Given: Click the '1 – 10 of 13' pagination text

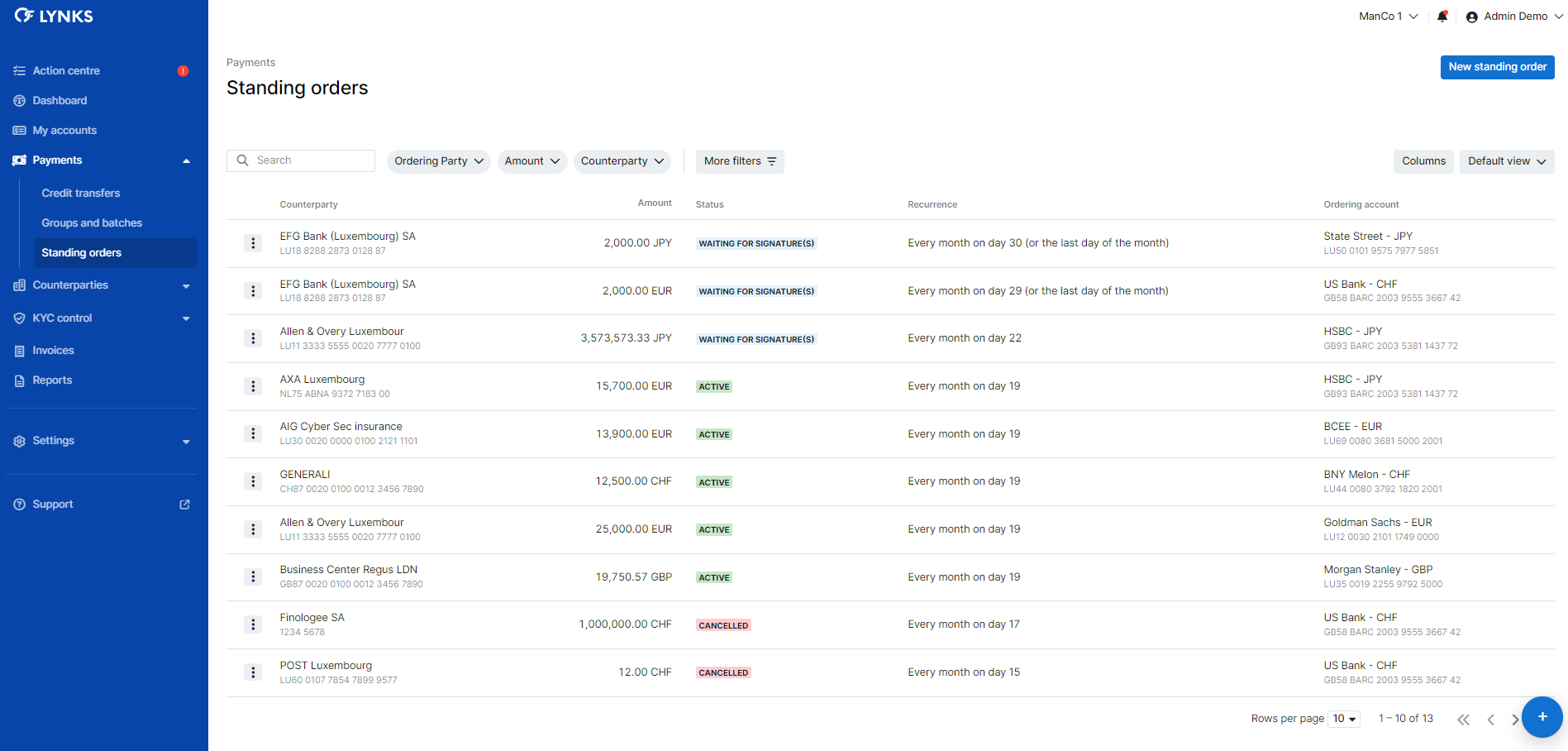Looking at the screenshot, I should (1405, 719).
